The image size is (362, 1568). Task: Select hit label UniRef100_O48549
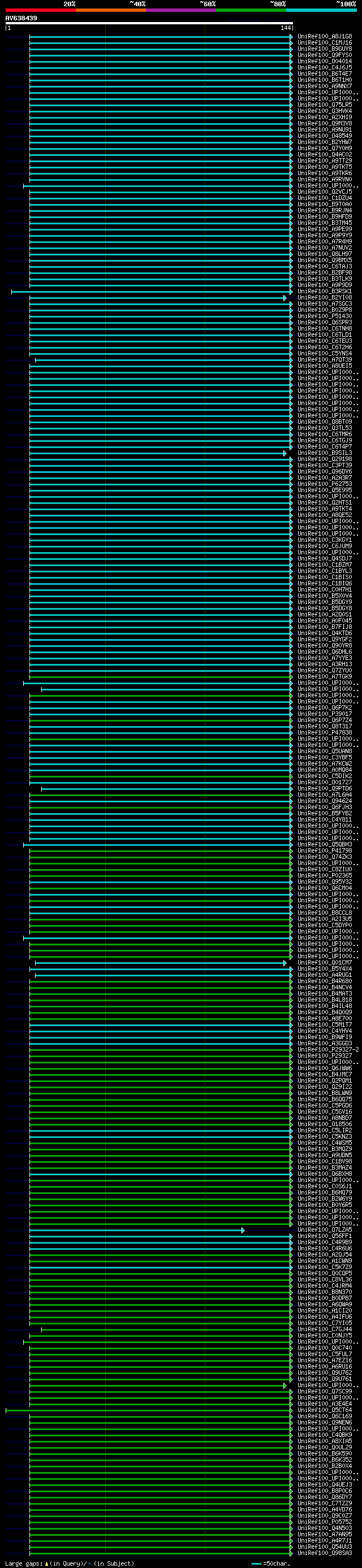tap(325, 136)
